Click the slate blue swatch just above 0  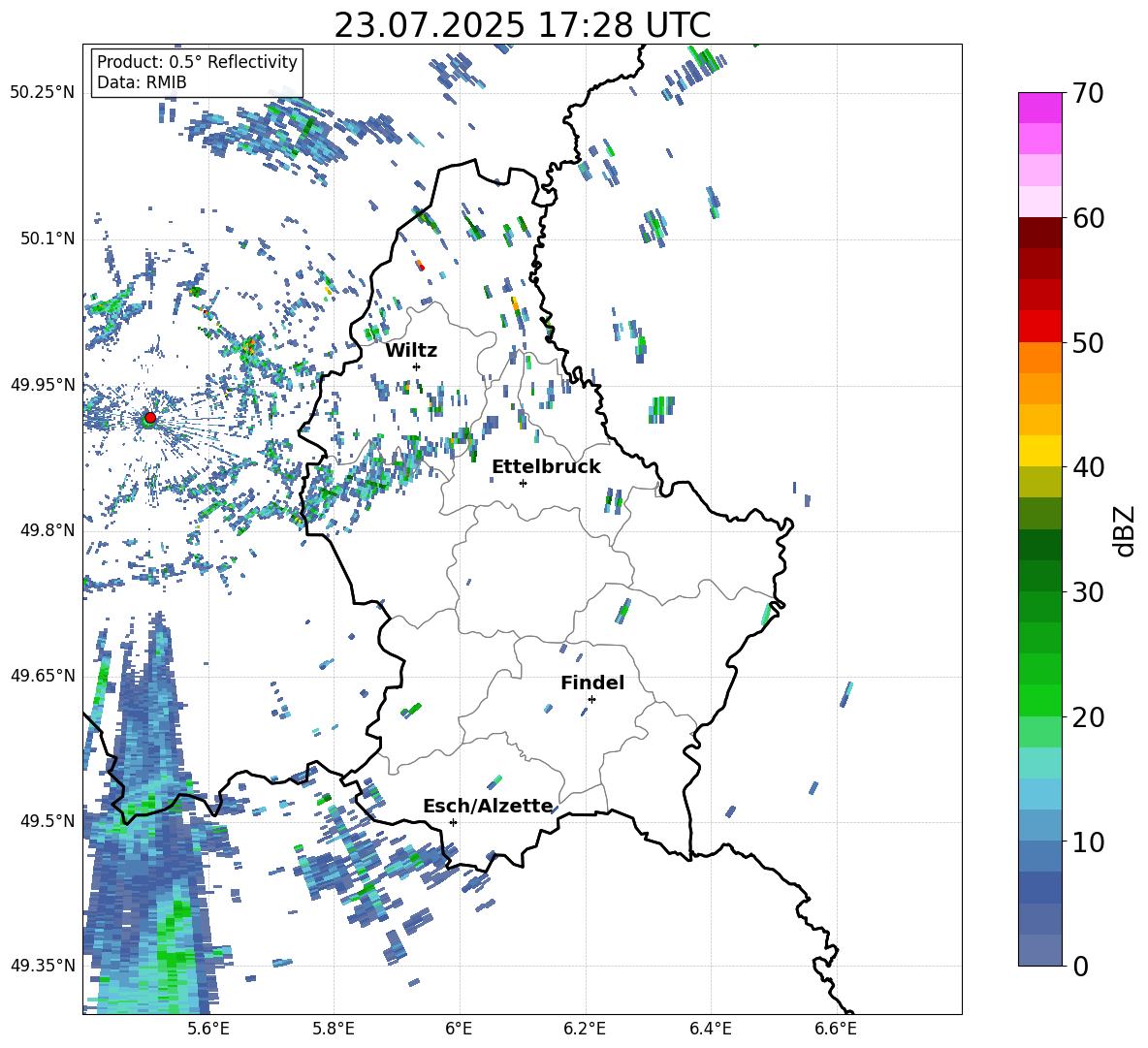click(x=1039, y=950)
